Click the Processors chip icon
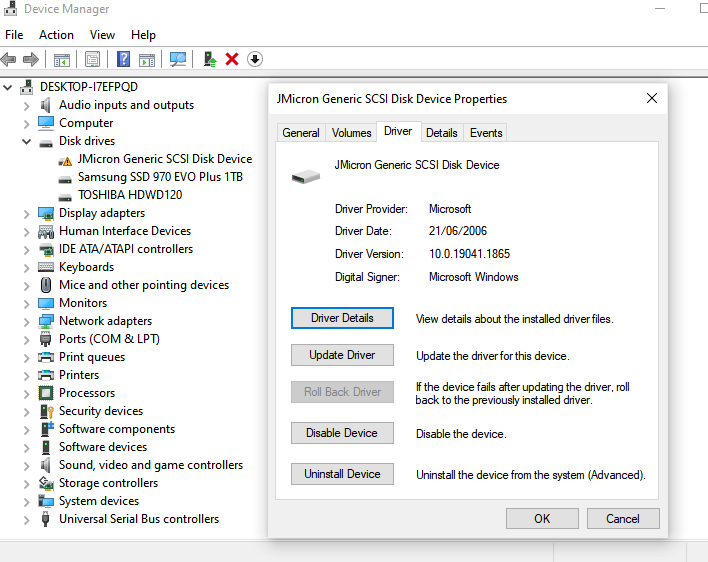The width and height of the screenshot is (708, 562). 46,393
